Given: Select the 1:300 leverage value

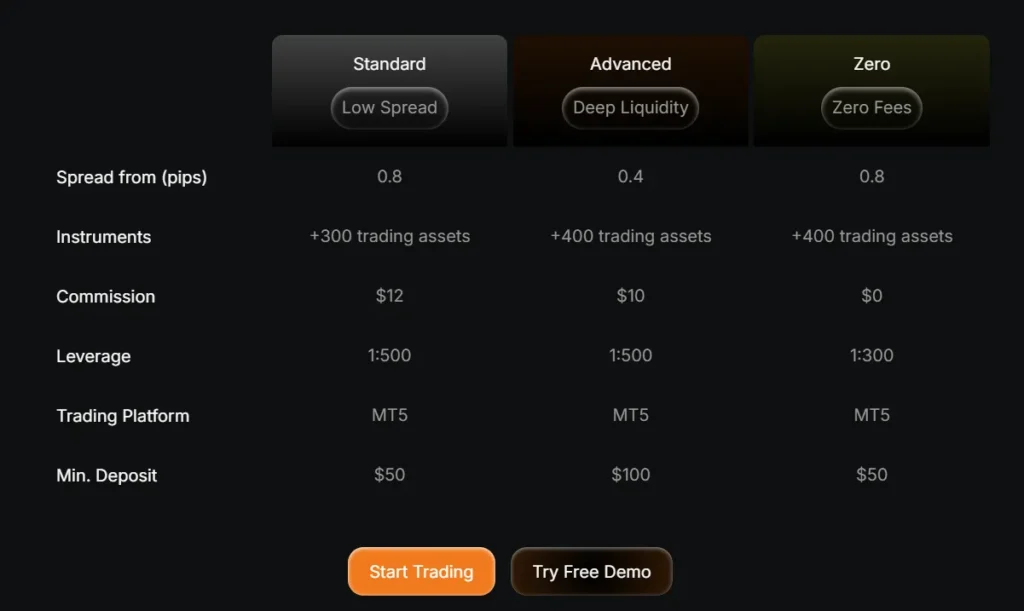Looking at the screenshot, I should [871, 356].
